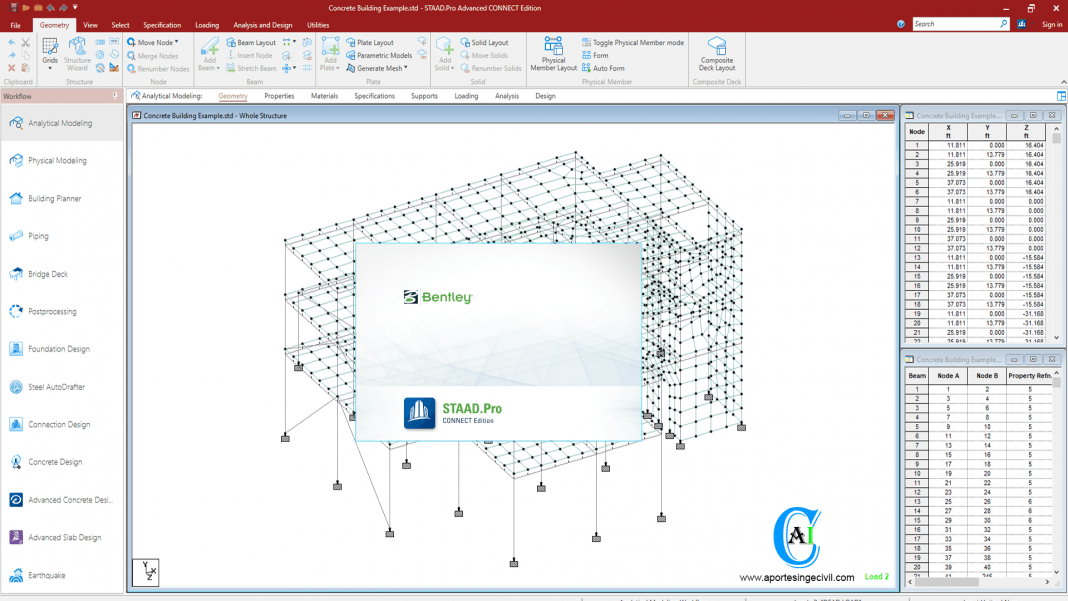
Task: Select the Foundation Design workflow icon
Action: point(16,349)
